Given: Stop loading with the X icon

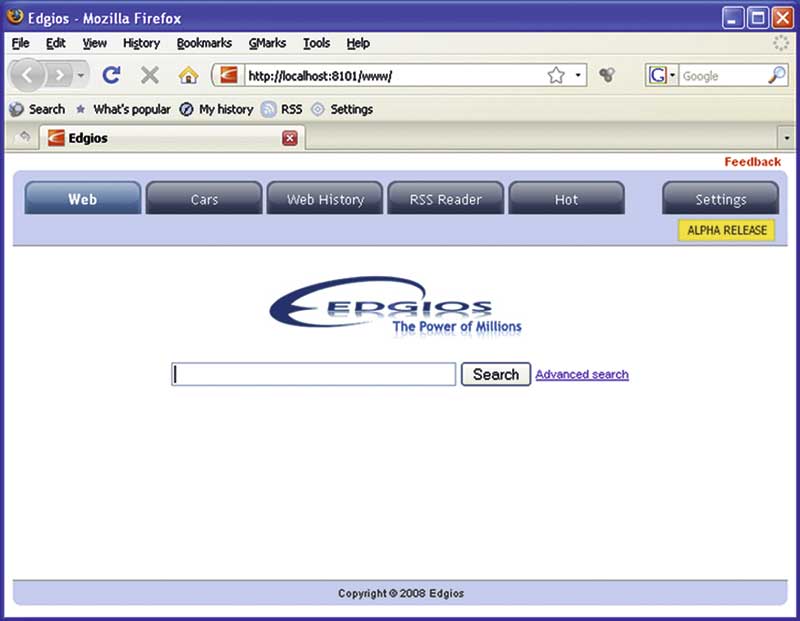Looking at the screenshot, I should pos(149,76).
